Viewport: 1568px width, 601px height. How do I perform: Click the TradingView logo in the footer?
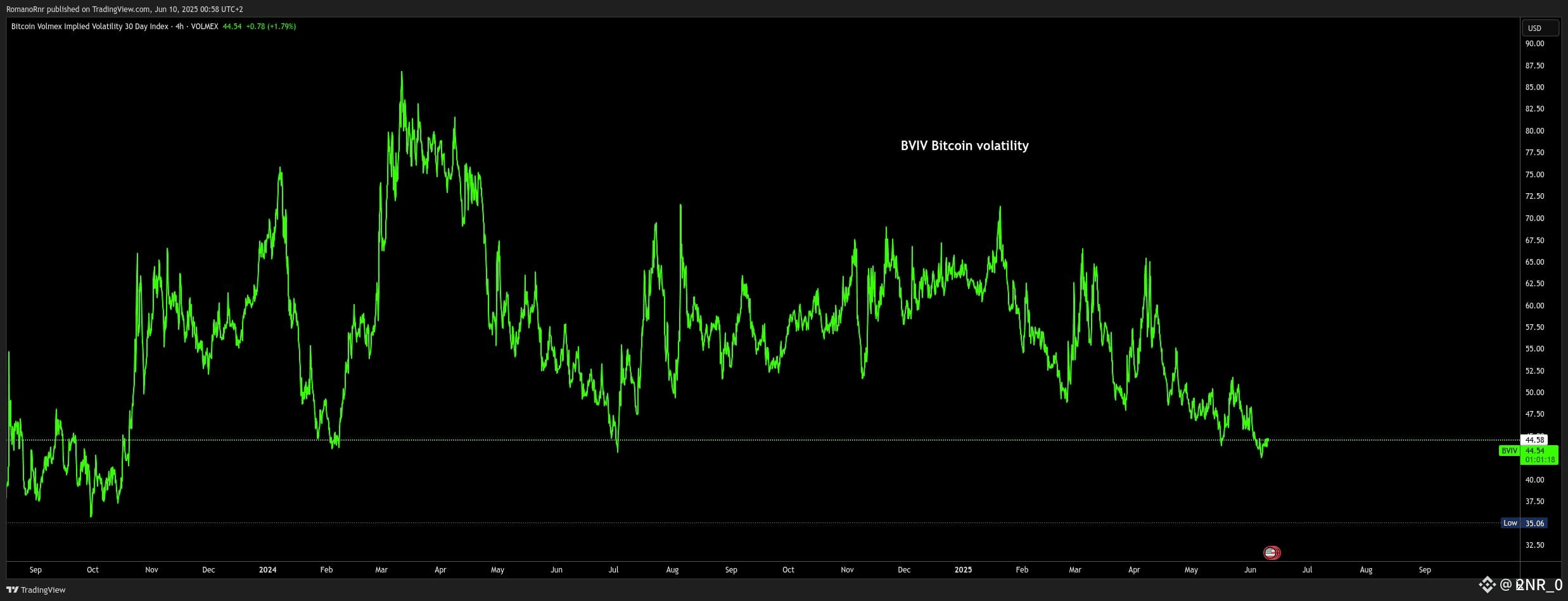(x=36, y=590)
